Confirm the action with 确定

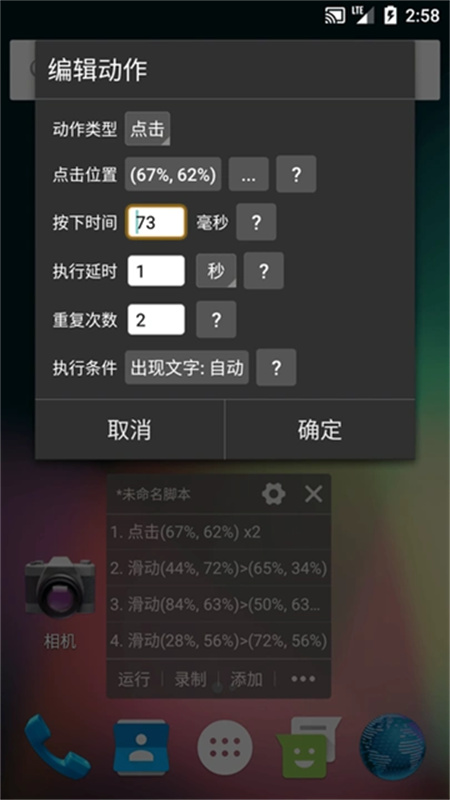[320, 430]
